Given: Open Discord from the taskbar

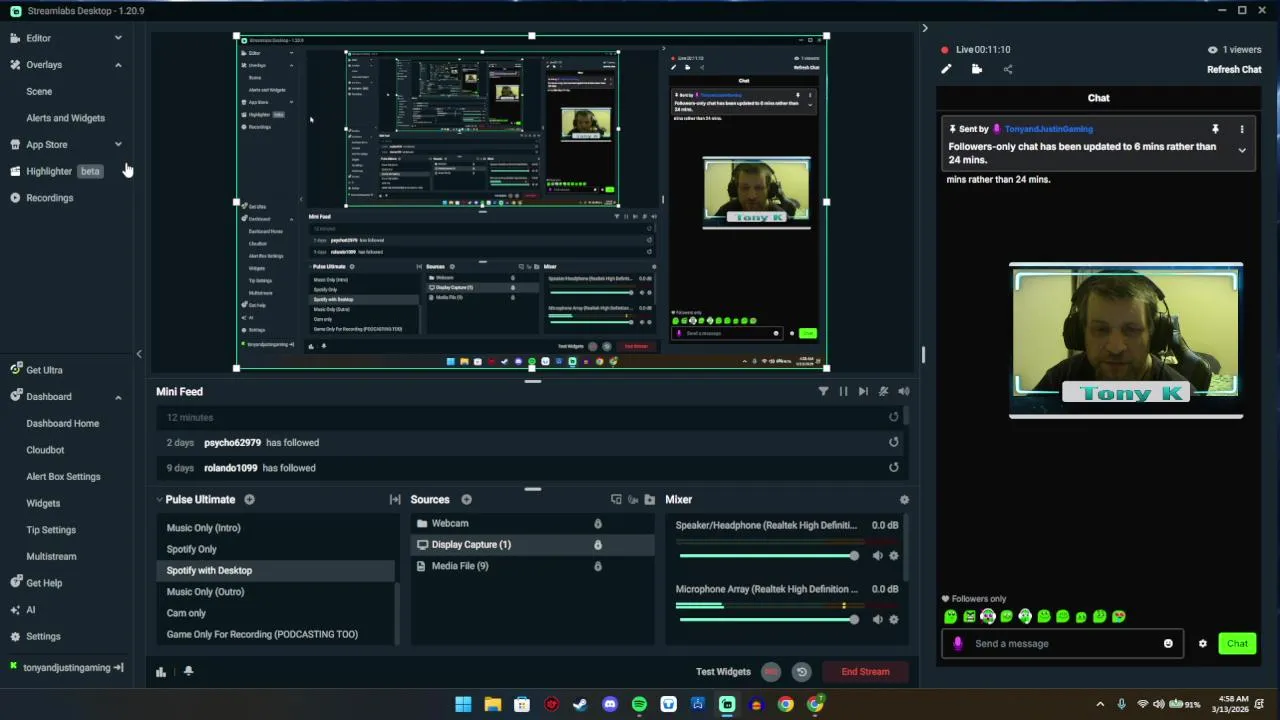Looking at the screenshot, I should pyautogui.click(x=610, y=704).
